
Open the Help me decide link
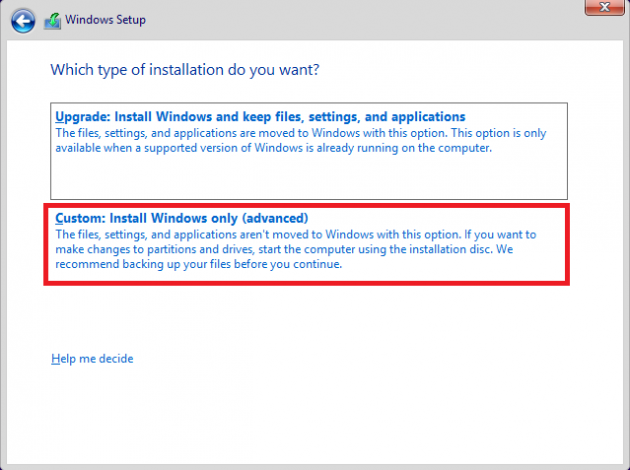point(92,359)
